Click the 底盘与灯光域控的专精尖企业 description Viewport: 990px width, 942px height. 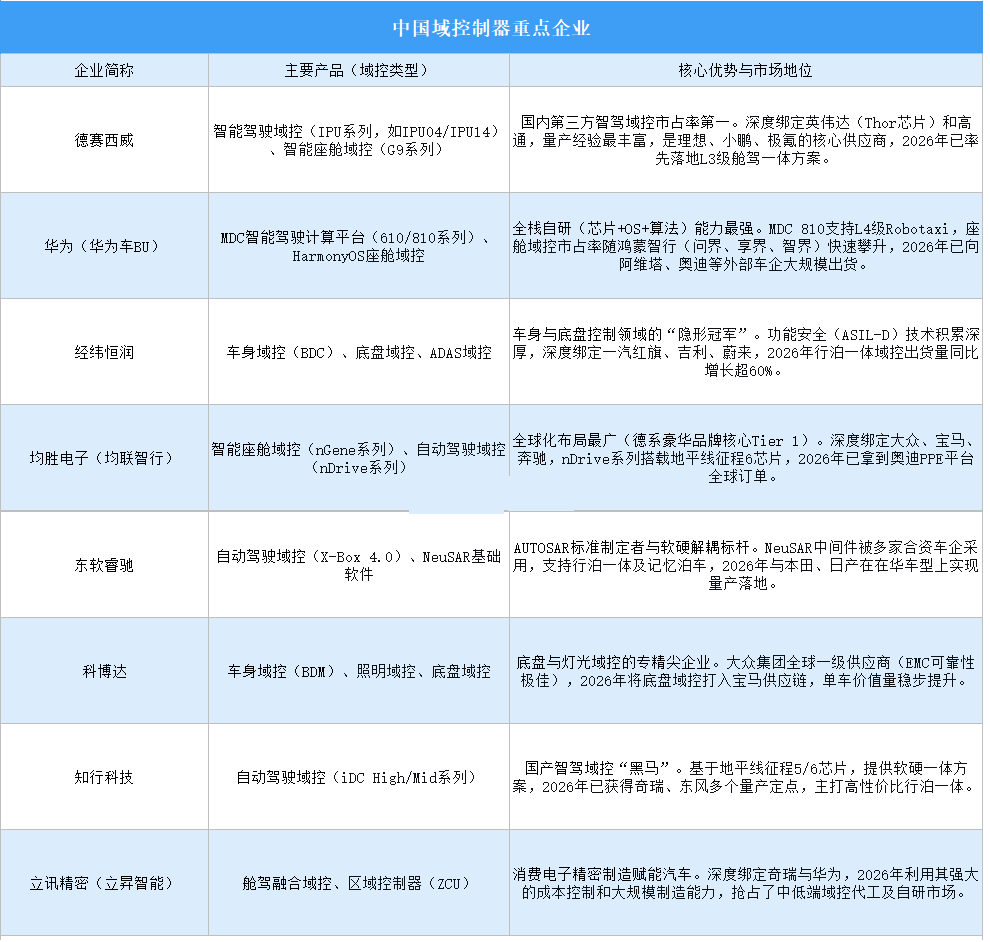click(746, 671)
